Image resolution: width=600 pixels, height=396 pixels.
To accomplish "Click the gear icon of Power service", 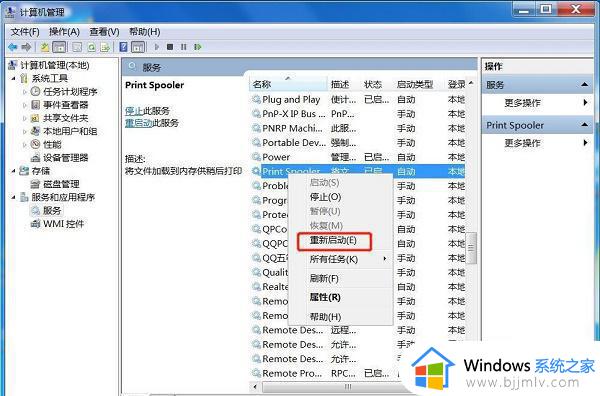I will click(x=256, y=157).
